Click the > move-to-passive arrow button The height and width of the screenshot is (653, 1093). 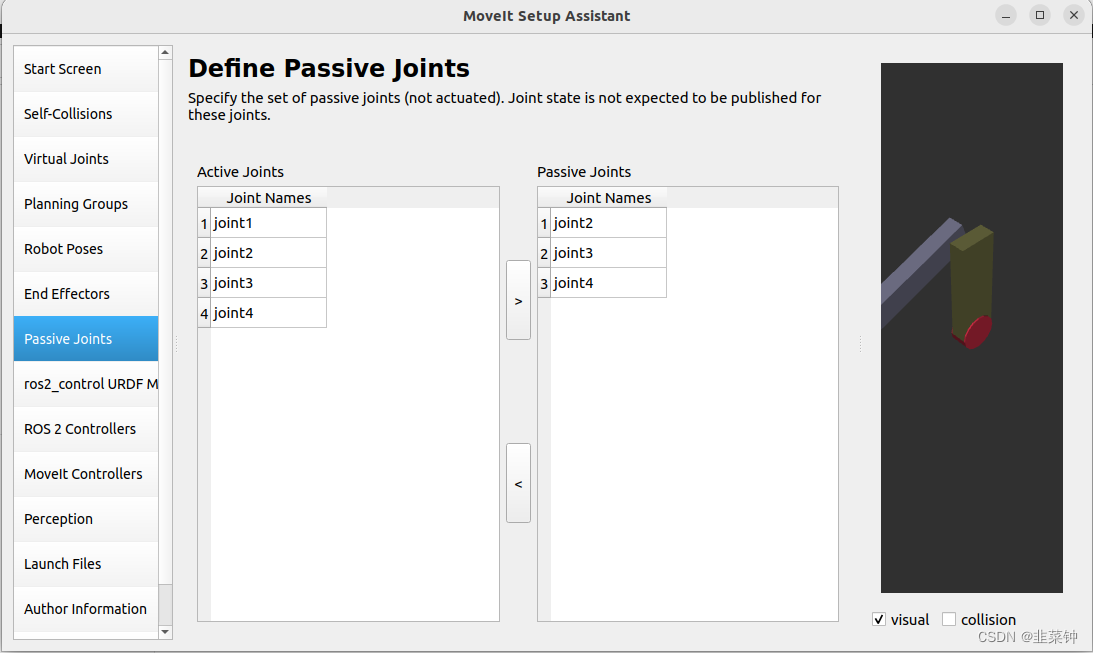(x=518, y=300)
